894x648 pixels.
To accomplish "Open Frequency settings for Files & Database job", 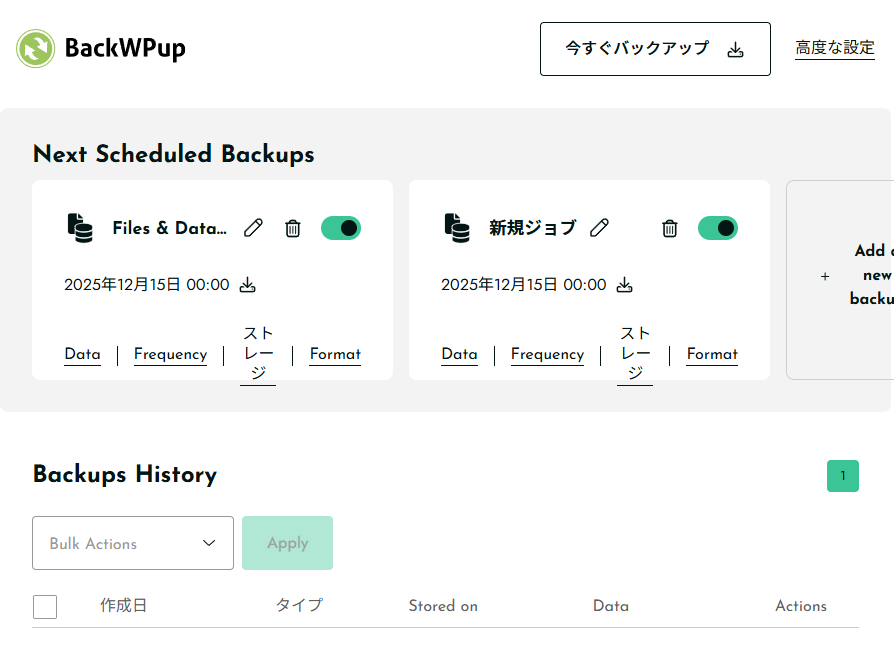I will [x=170, y=354].
